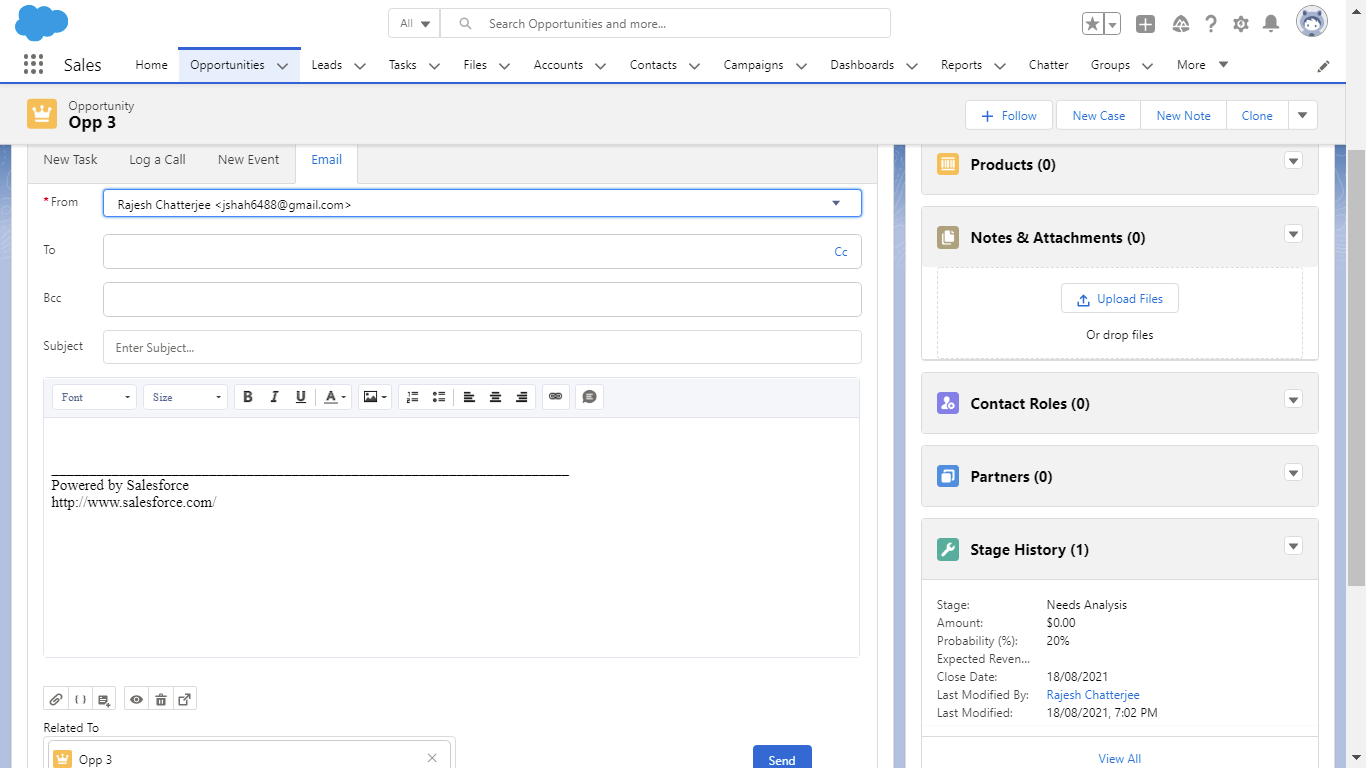The width and height of the screenshot is (1366, 768).
Task: Remove Opp 3 from Related To
Action: 432,758
